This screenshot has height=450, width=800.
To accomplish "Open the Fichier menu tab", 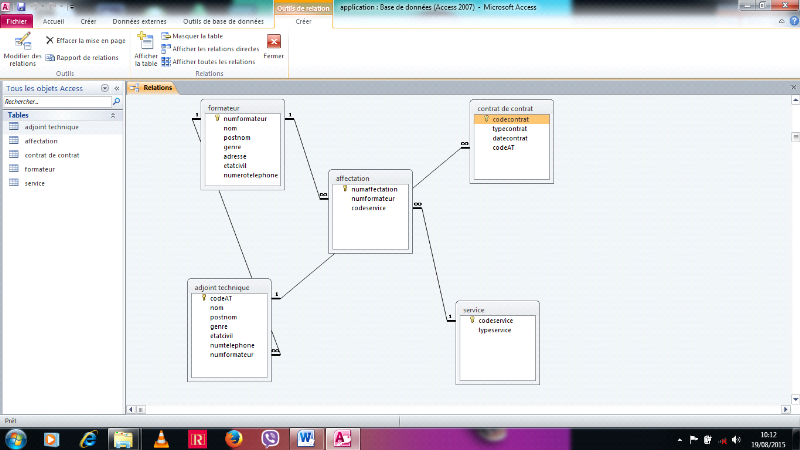I will tap(19, 20).
